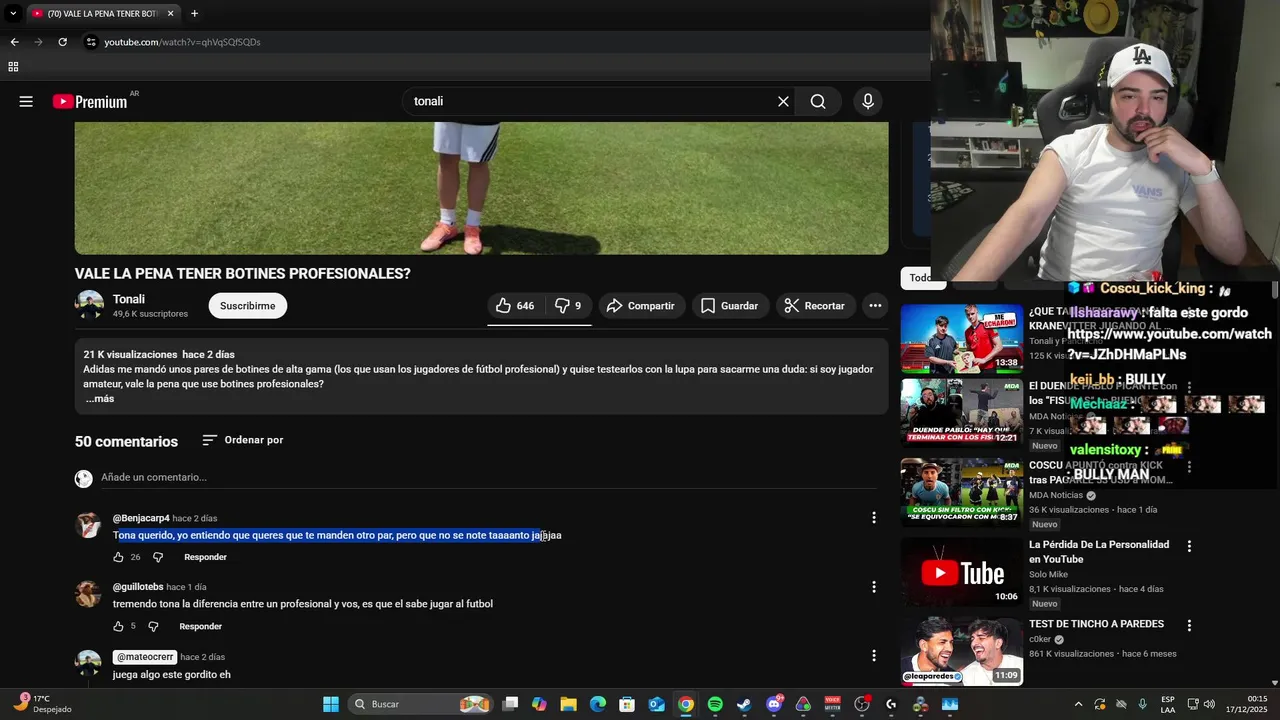Like the video (646 likes)
The height and width of the screenshot is (720, 1280).
516,306
